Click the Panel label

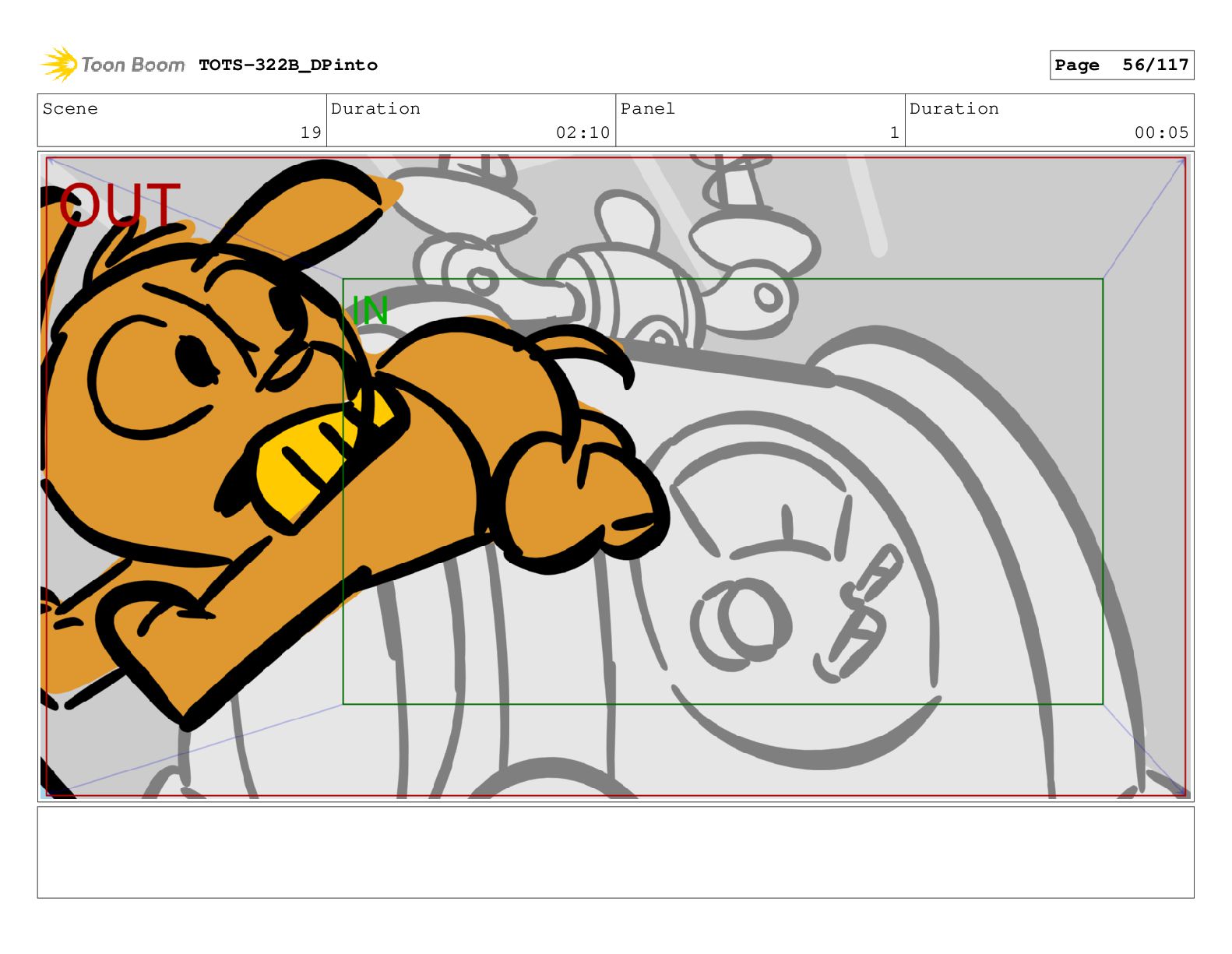tap(648, 109)
